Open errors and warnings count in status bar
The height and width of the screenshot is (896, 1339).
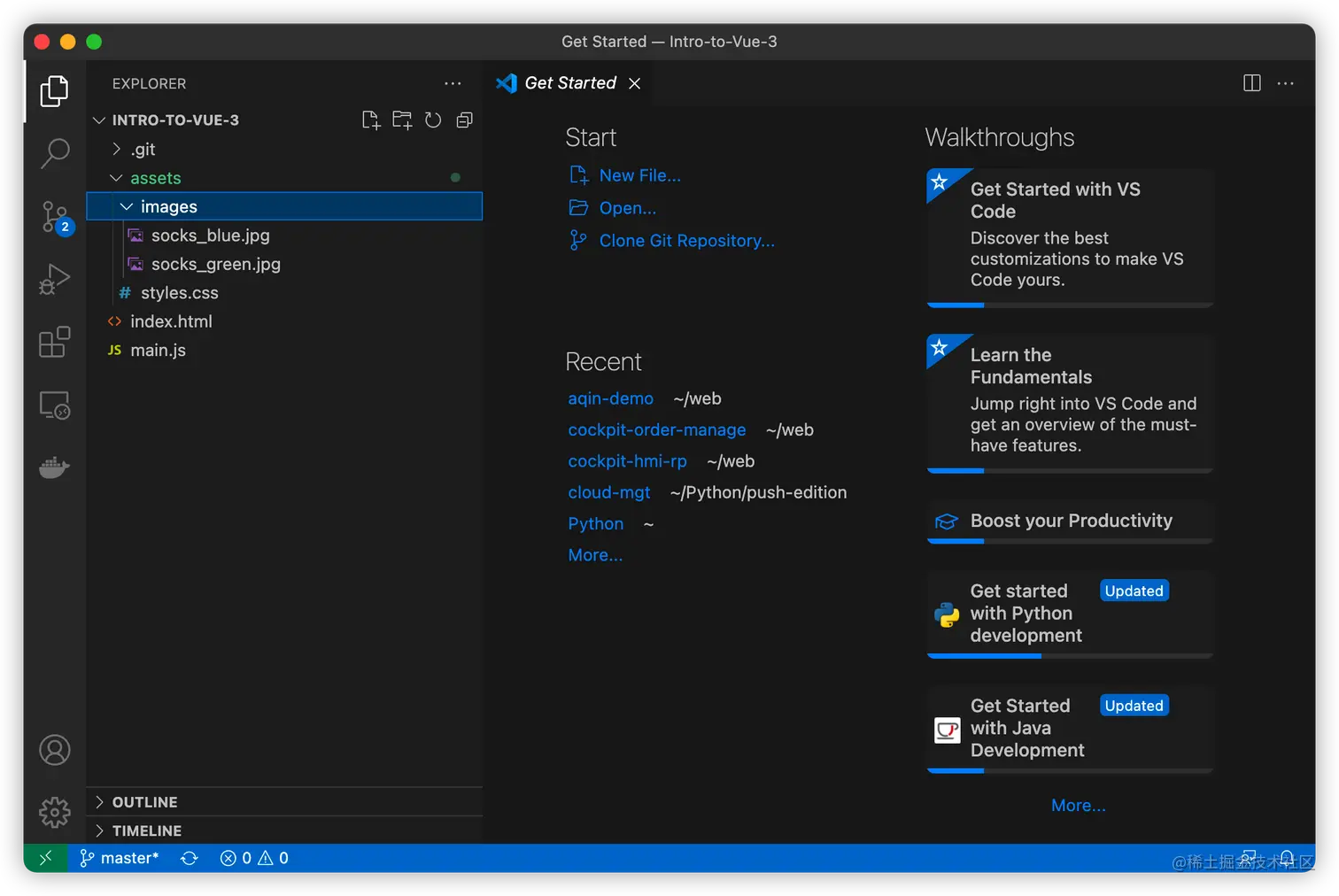click(x=254, y=858)
